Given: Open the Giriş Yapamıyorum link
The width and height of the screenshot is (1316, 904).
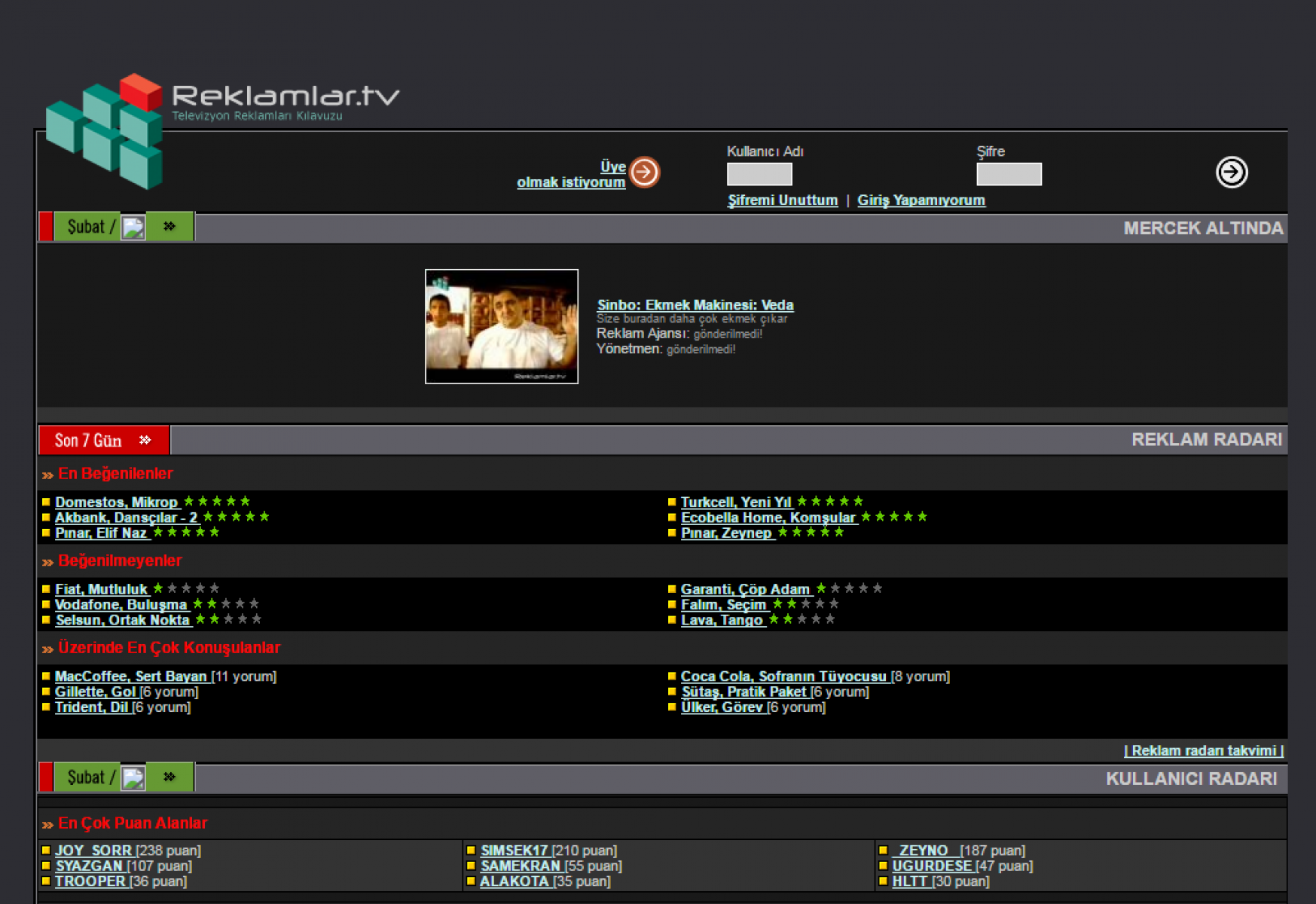Looking at the screenshot, I should (x=921, y=200).
